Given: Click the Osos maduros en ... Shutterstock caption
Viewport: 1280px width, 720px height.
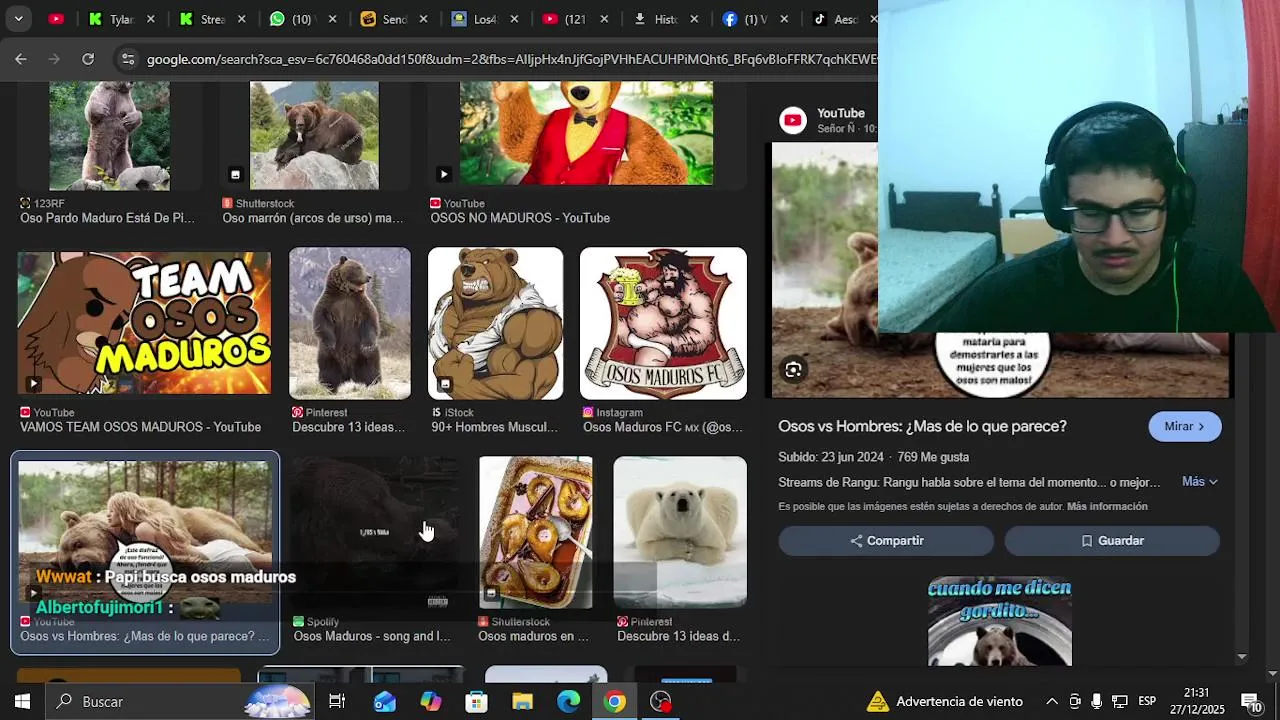Looking at the screenshot, I should click(533, 636).
